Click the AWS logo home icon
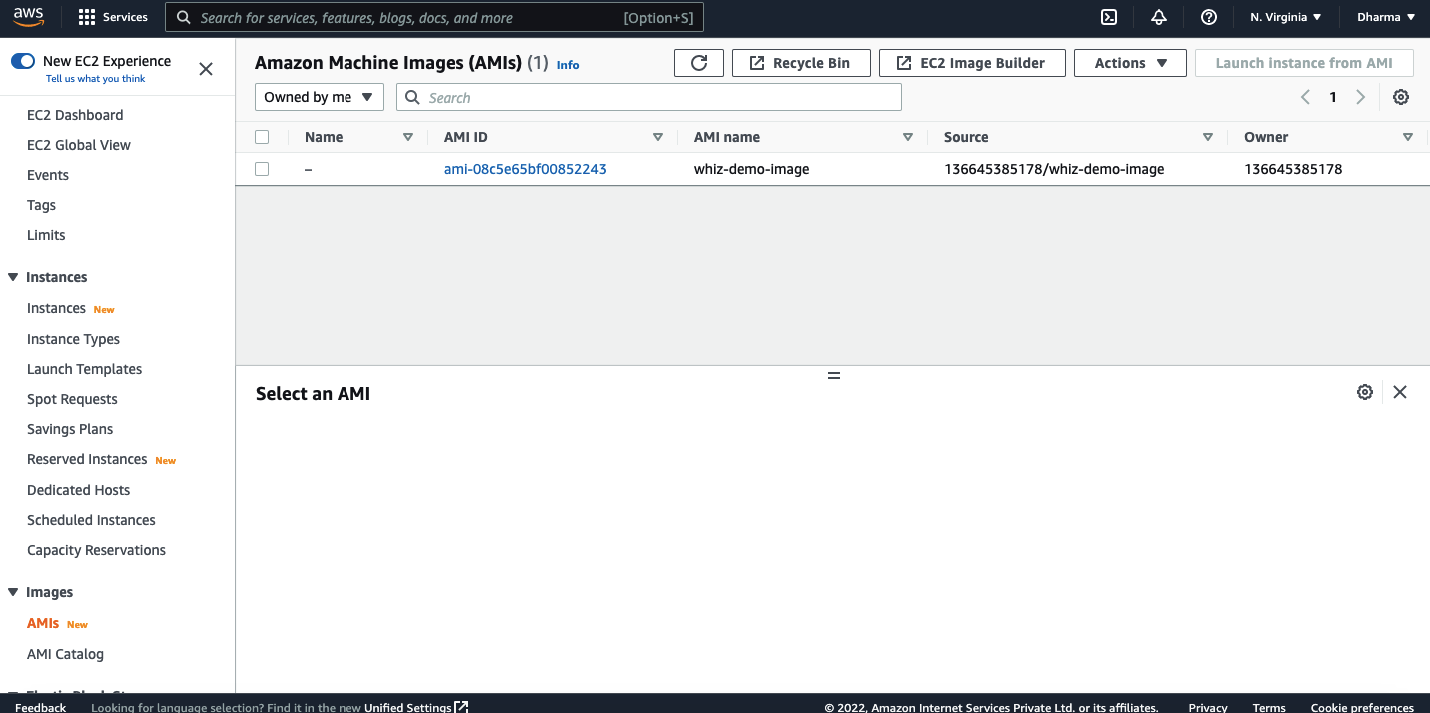The width and height of the screenshot is (1430, 713). click(x=29, y=17)
